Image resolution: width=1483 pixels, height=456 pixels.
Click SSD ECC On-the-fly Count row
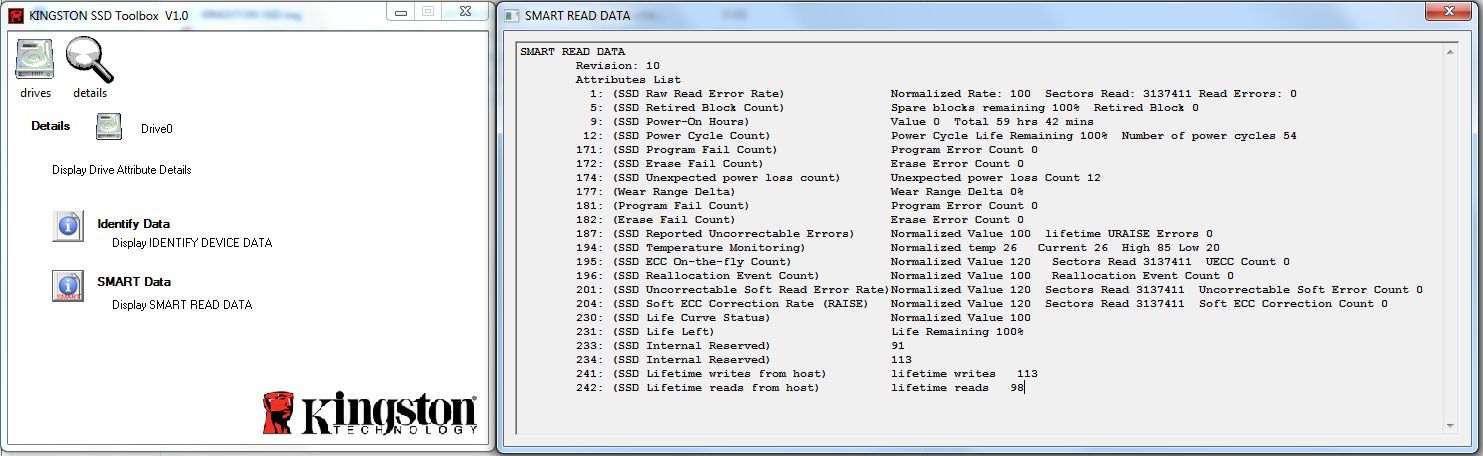coord(932,261)
